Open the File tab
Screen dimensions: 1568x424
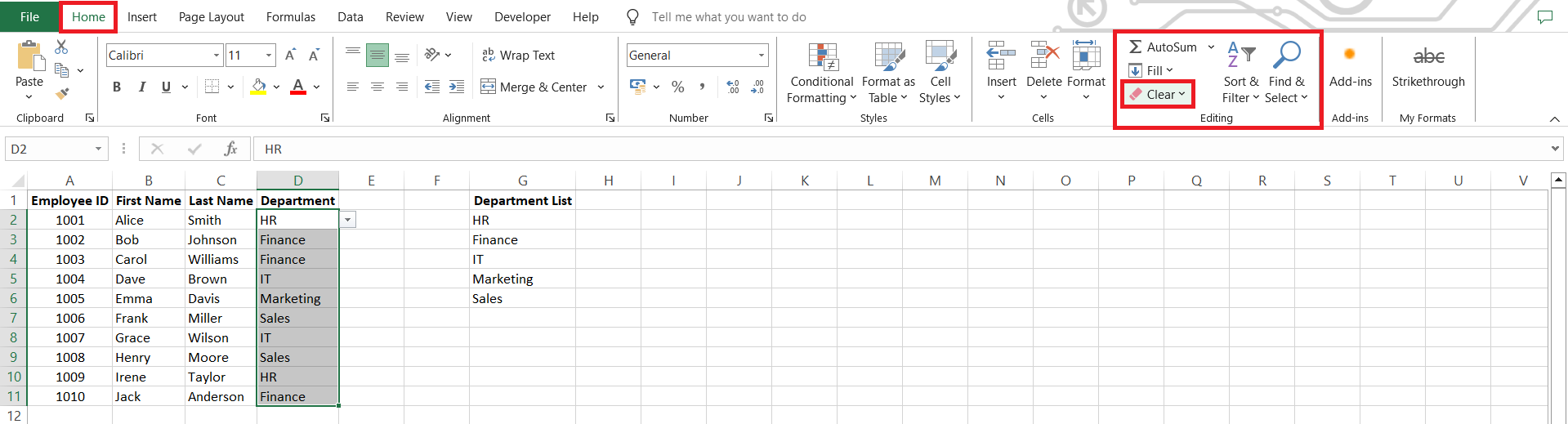tap(29, 16)
